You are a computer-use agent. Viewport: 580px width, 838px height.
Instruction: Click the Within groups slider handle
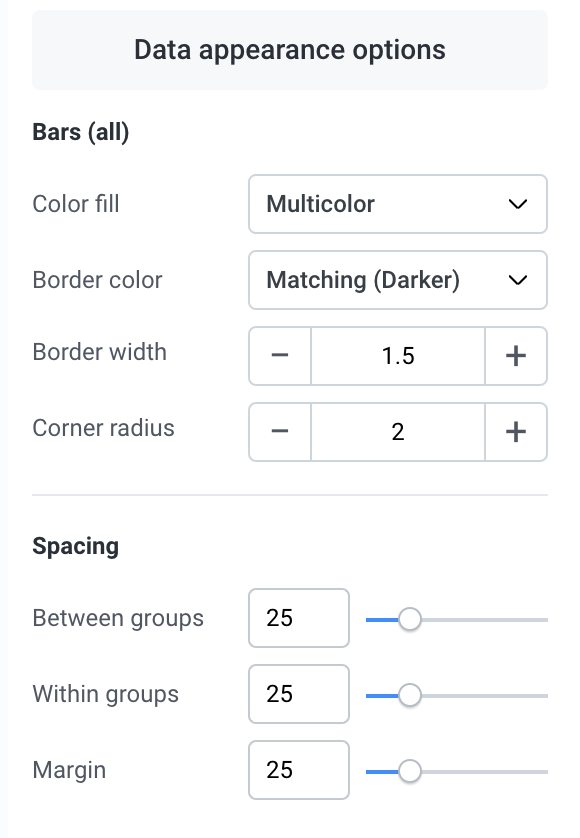tap(410, 695)
